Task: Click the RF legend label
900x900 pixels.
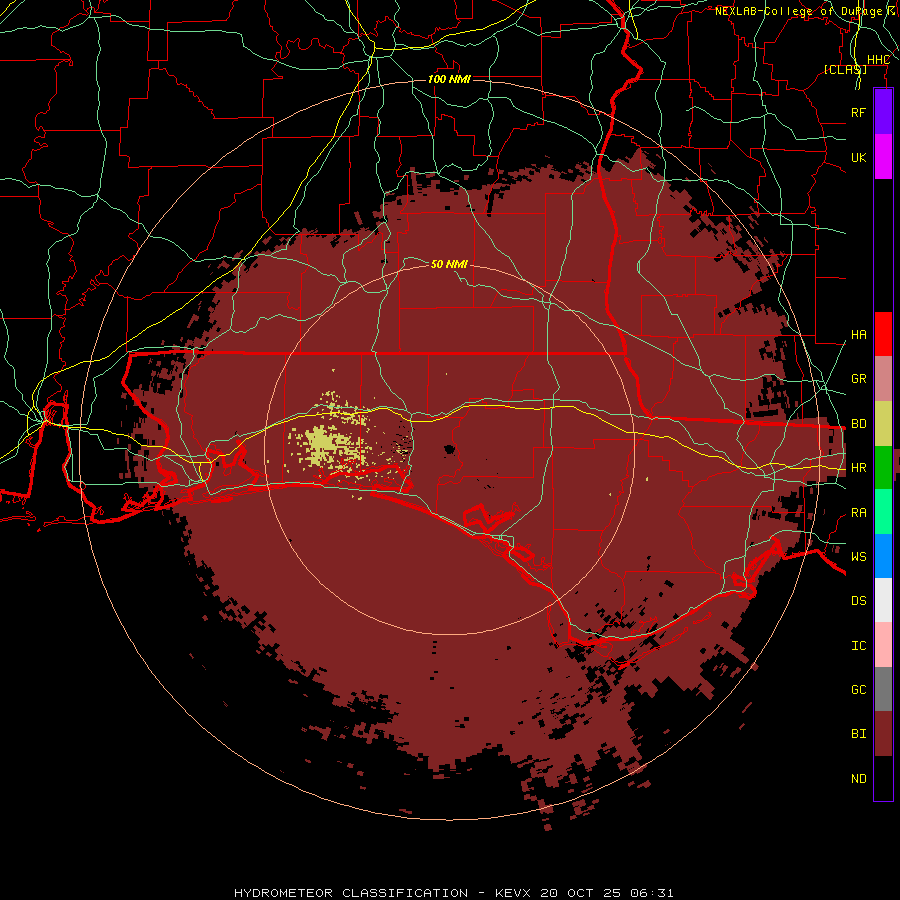Action: point(859,112)
